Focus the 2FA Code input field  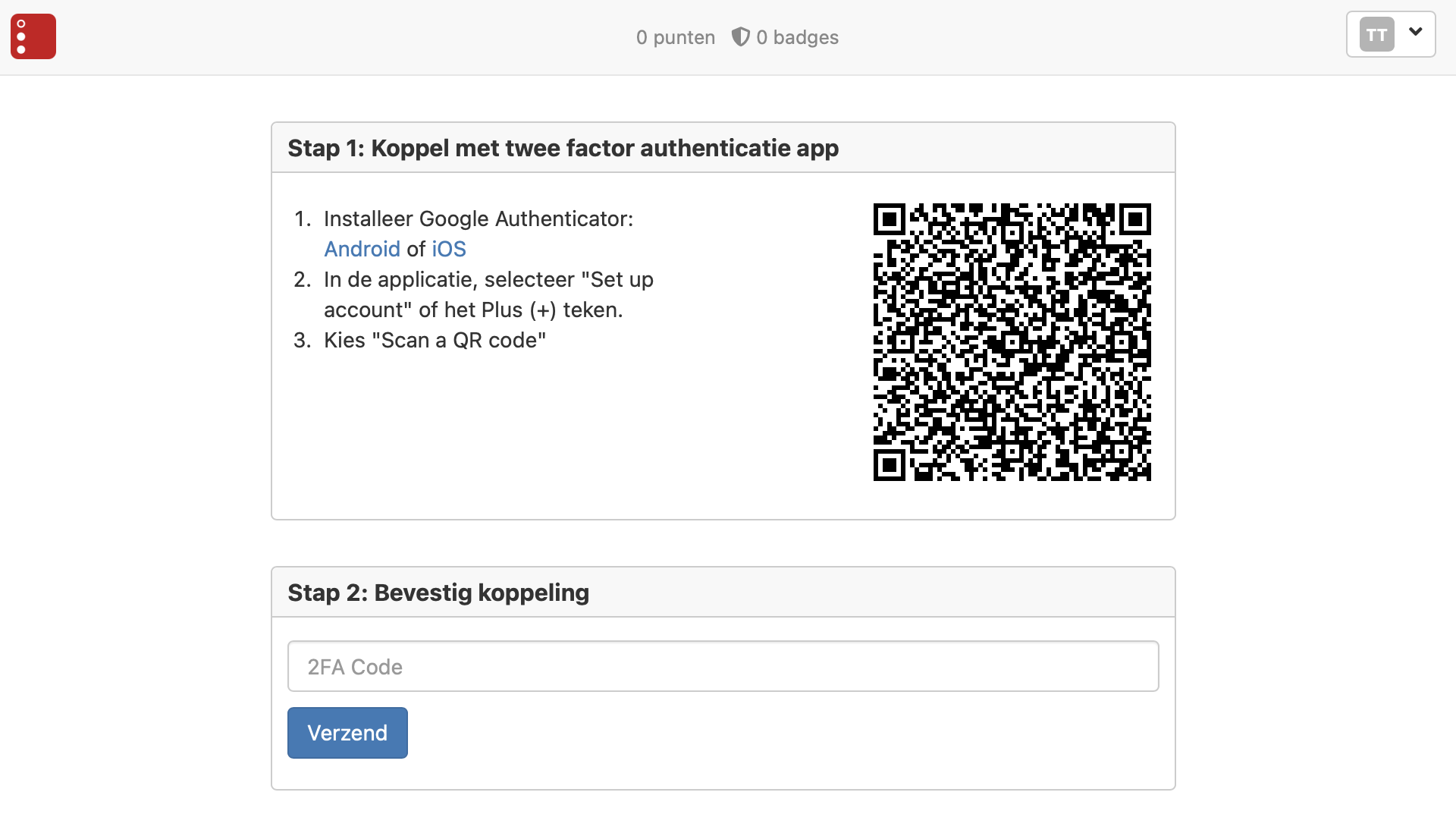point(723,666)
